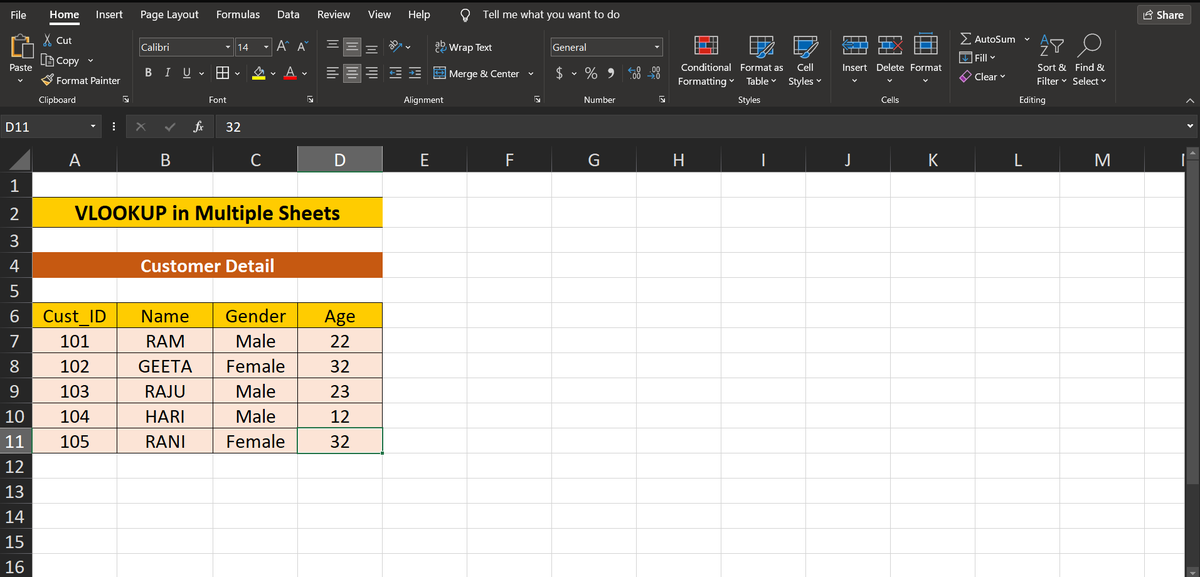Screen dimensions: 1200x577
Task: Click the AutoSum sigma icon
Action: [x=965, y=39]
